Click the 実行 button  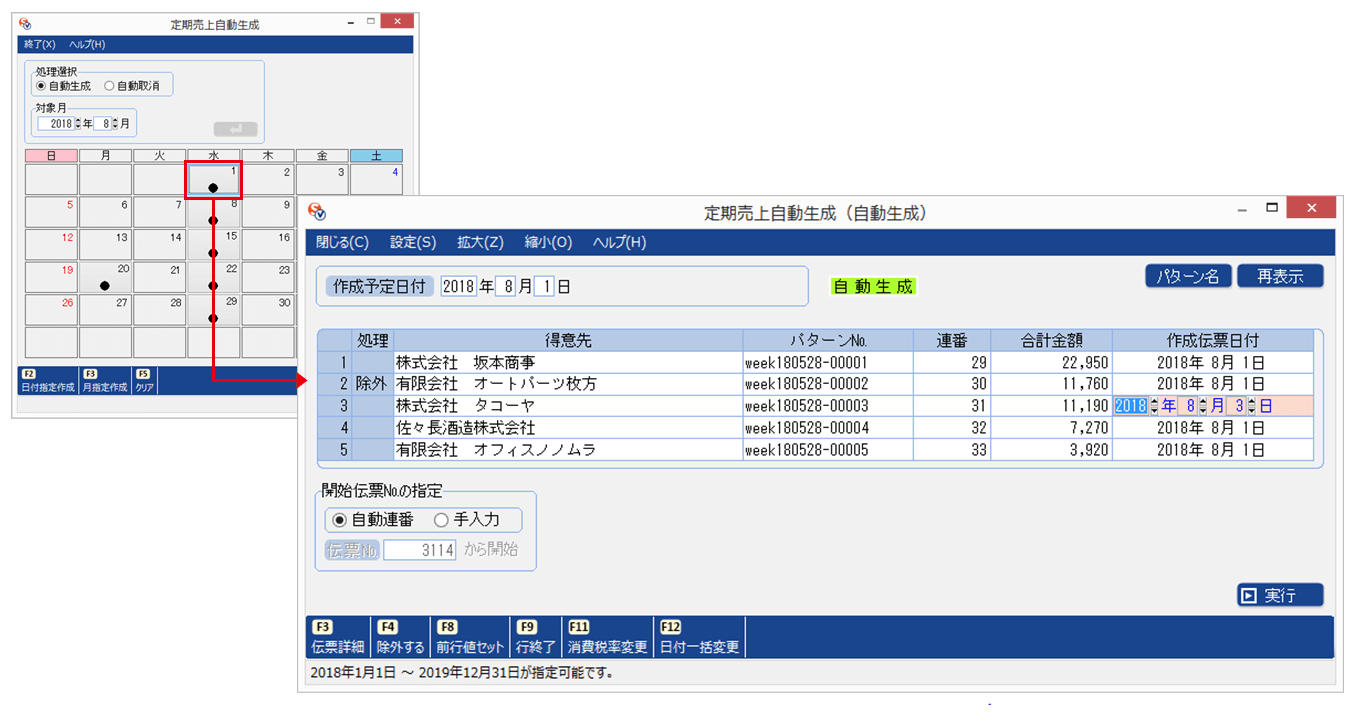coord(1279,595)
